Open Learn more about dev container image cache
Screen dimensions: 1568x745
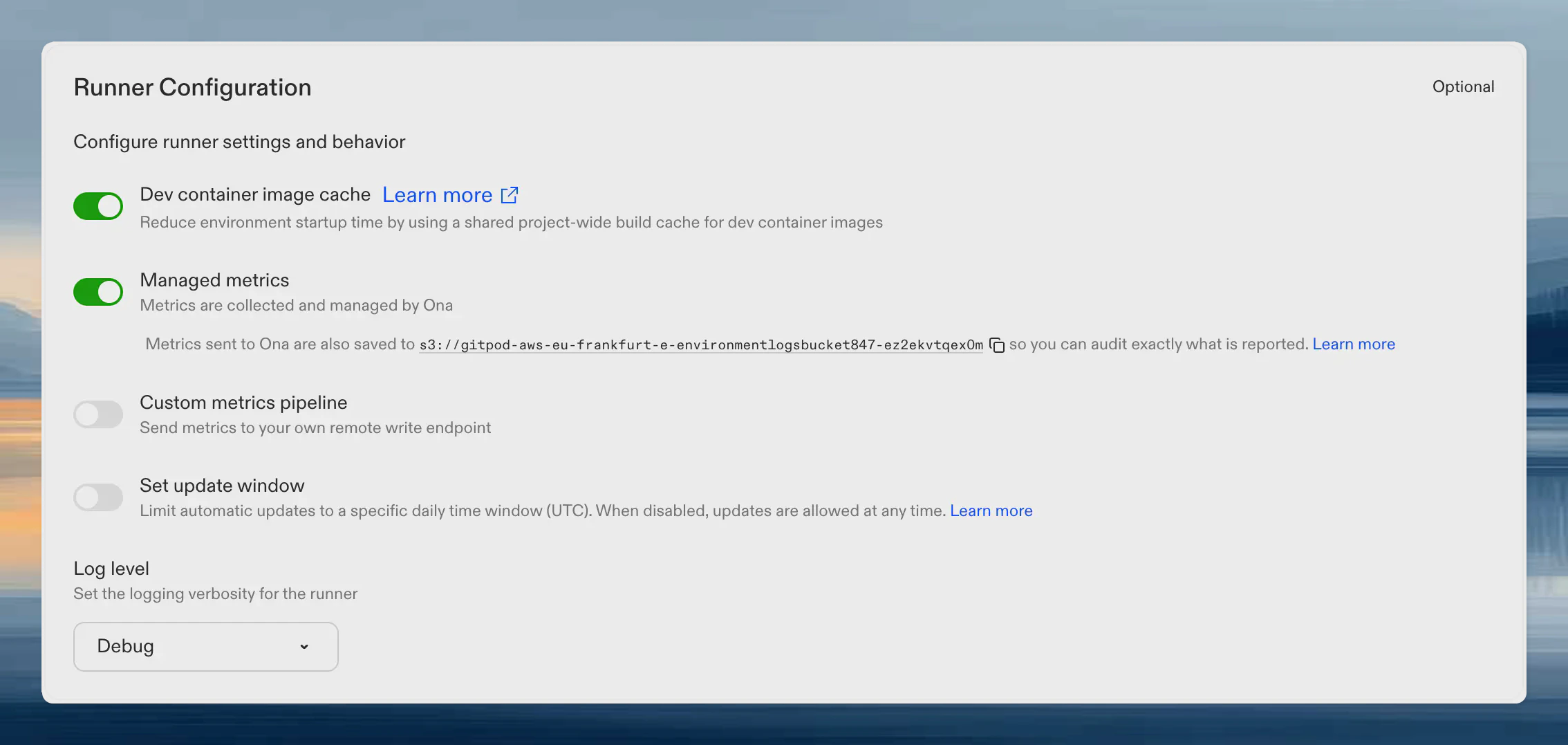click(436, 194)
